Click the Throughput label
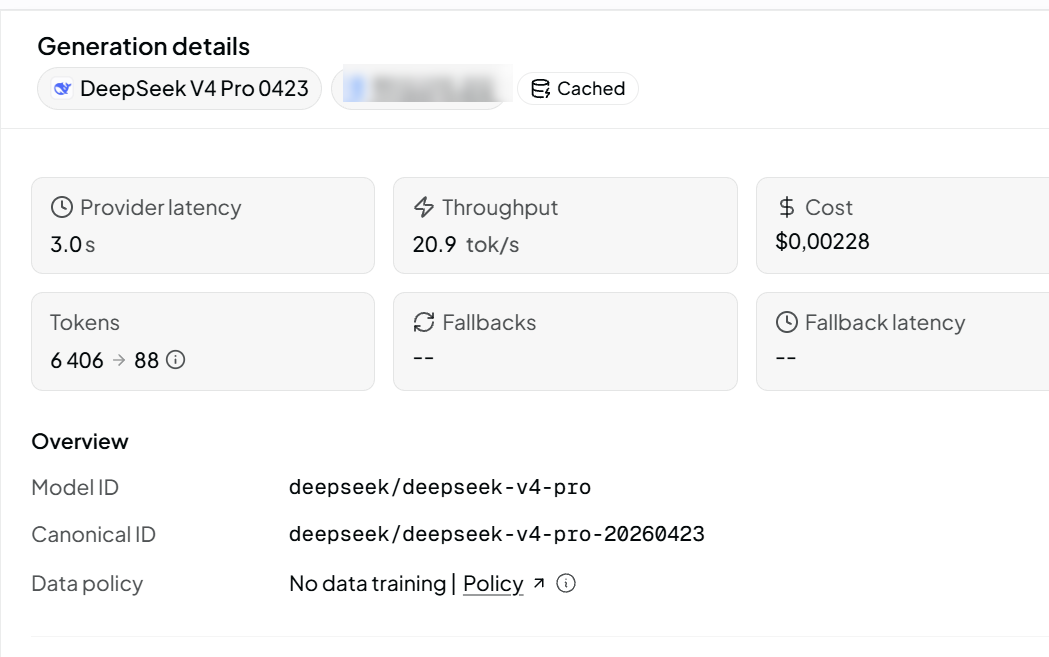The image size is (1049, 657). point(500,208)
